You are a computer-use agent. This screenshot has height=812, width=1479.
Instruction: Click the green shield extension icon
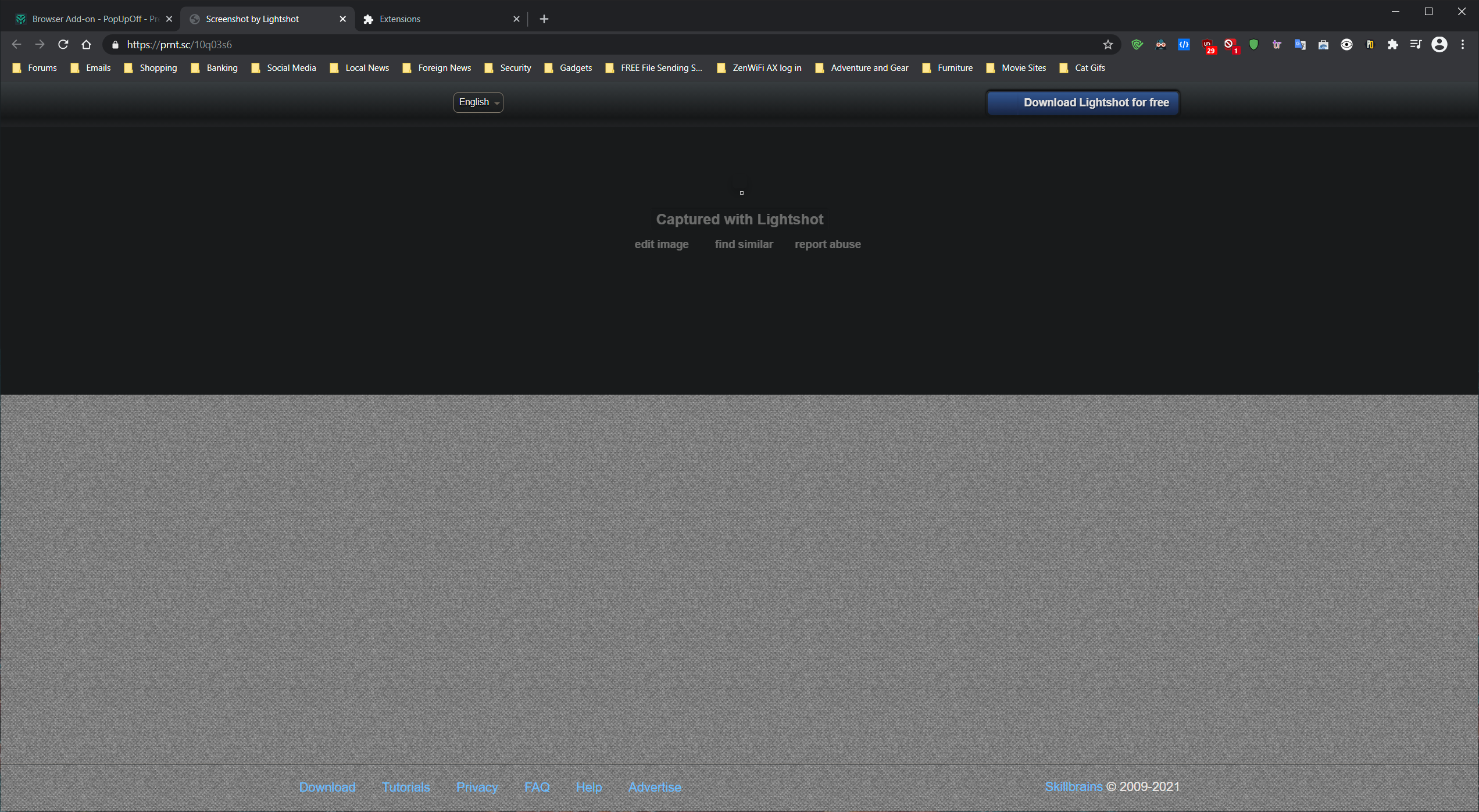point(1253,45)
